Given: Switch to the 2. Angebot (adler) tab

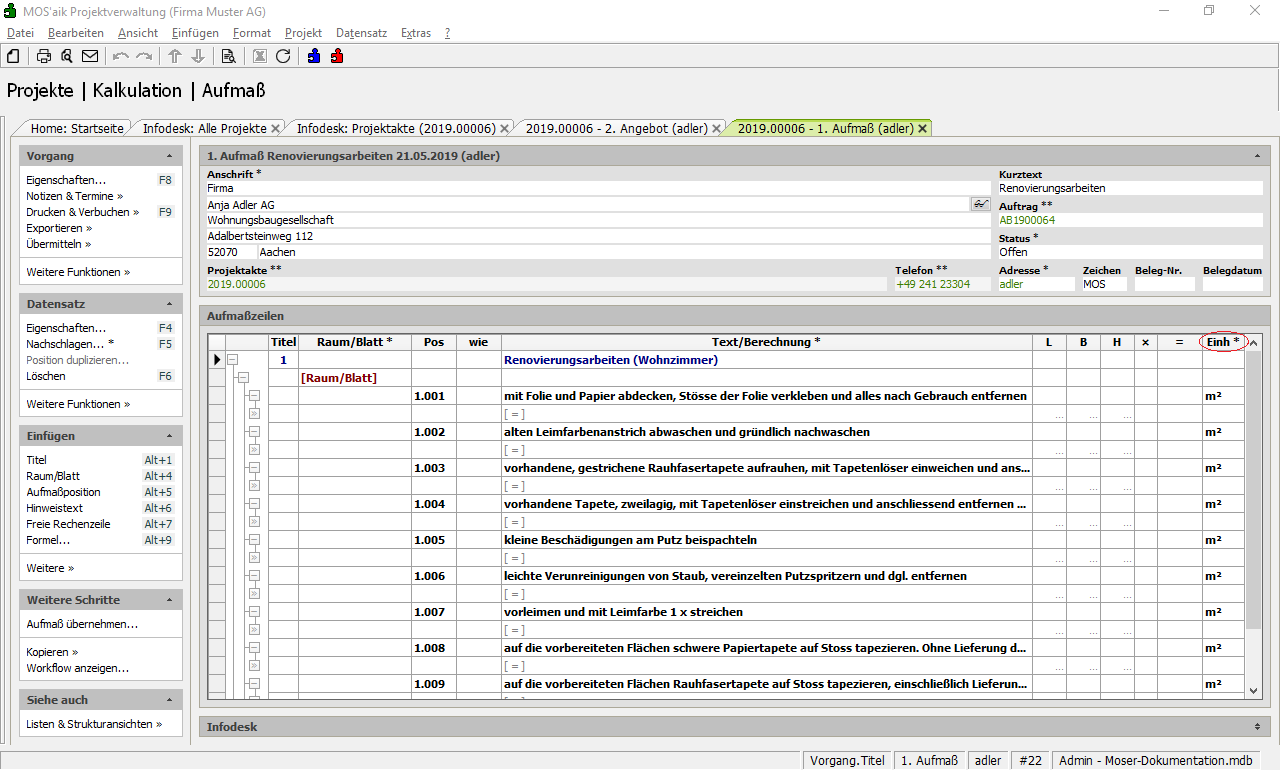Looking at the screenshot, I should [x=616, y=128].
